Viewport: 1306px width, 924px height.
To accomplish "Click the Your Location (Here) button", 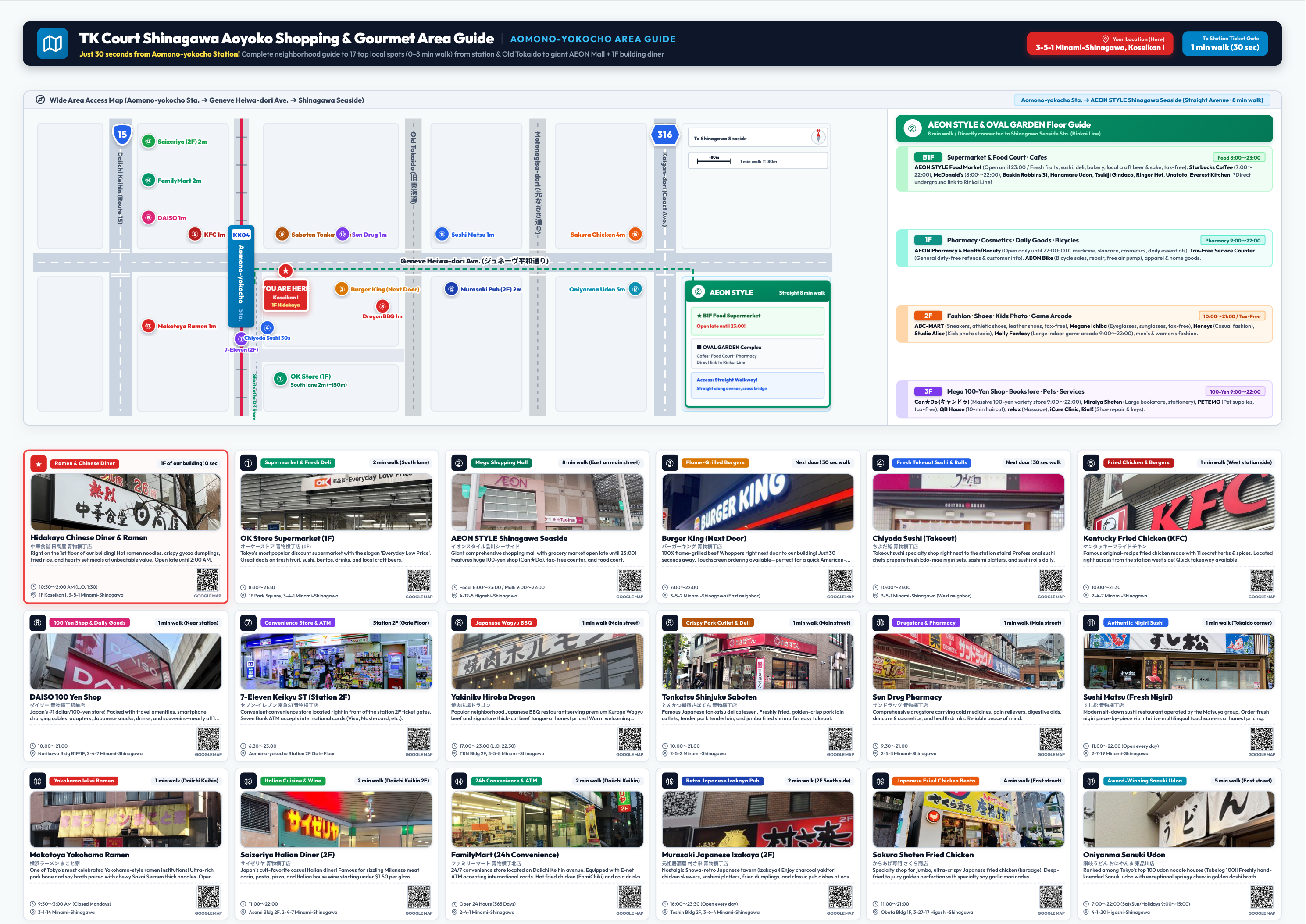I will pos(1100,43).
